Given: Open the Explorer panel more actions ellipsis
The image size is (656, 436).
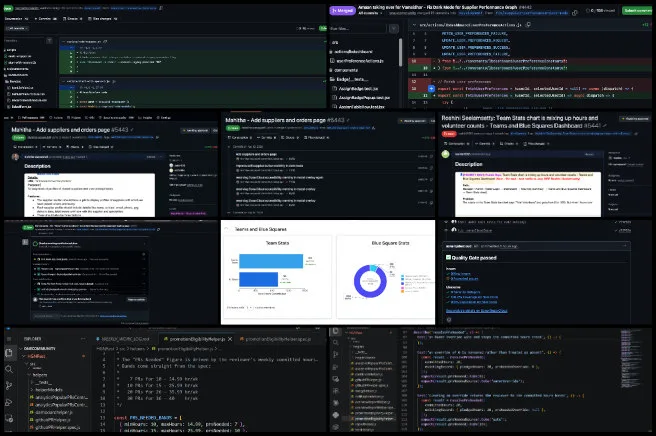Looking at the screenshot, I should [x=83, y=339].
